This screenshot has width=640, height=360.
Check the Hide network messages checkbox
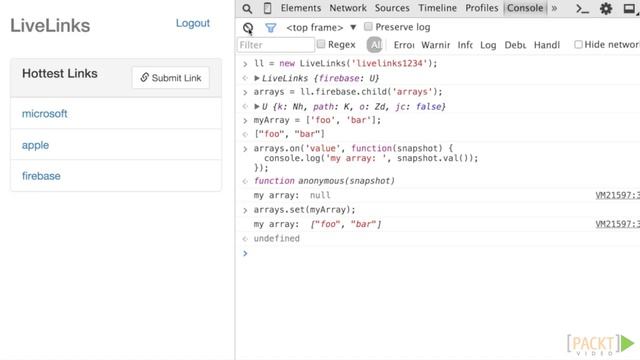[x=578, y=44]
